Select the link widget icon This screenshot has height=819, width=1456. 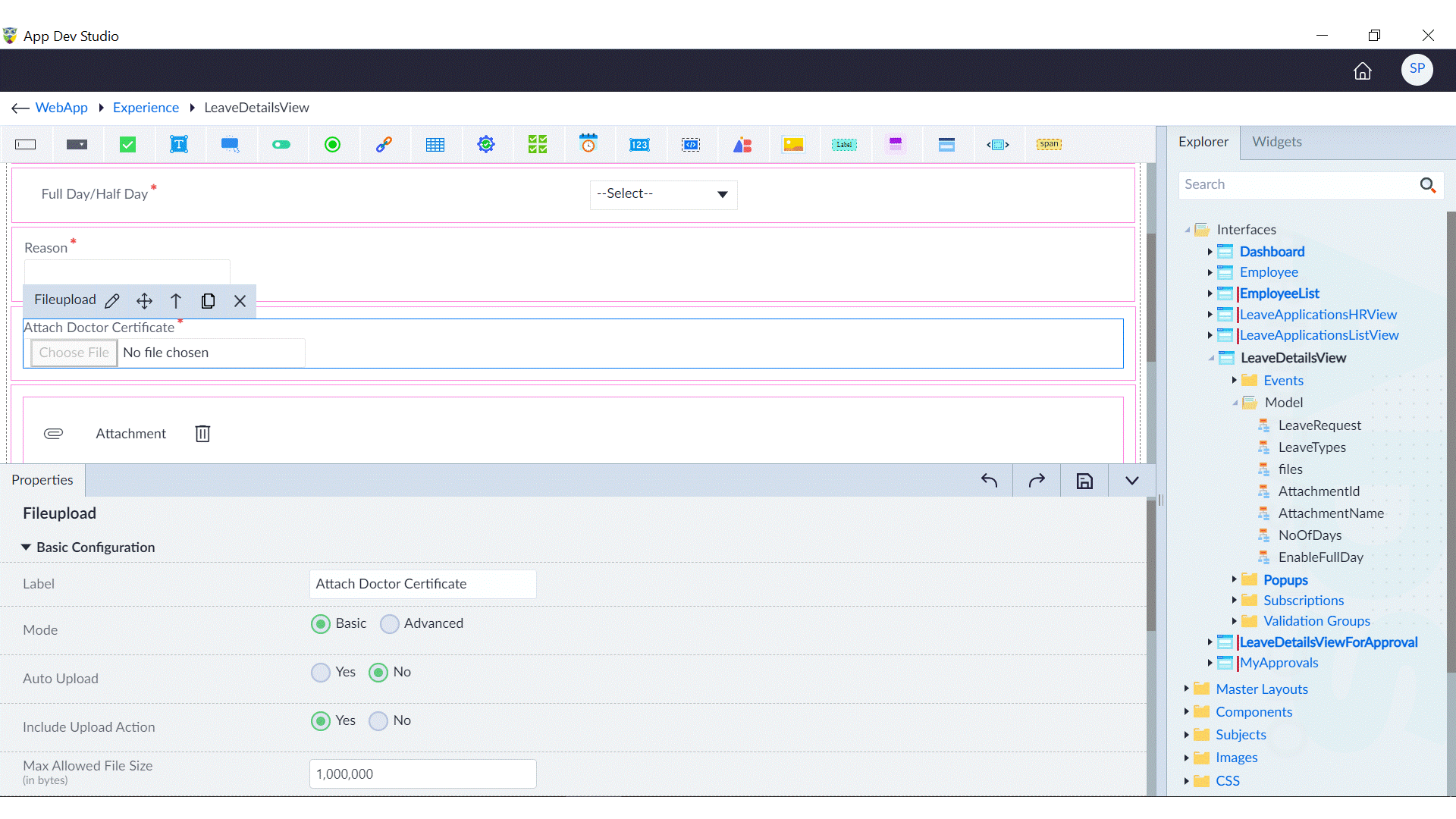click(x=384, y=145)
